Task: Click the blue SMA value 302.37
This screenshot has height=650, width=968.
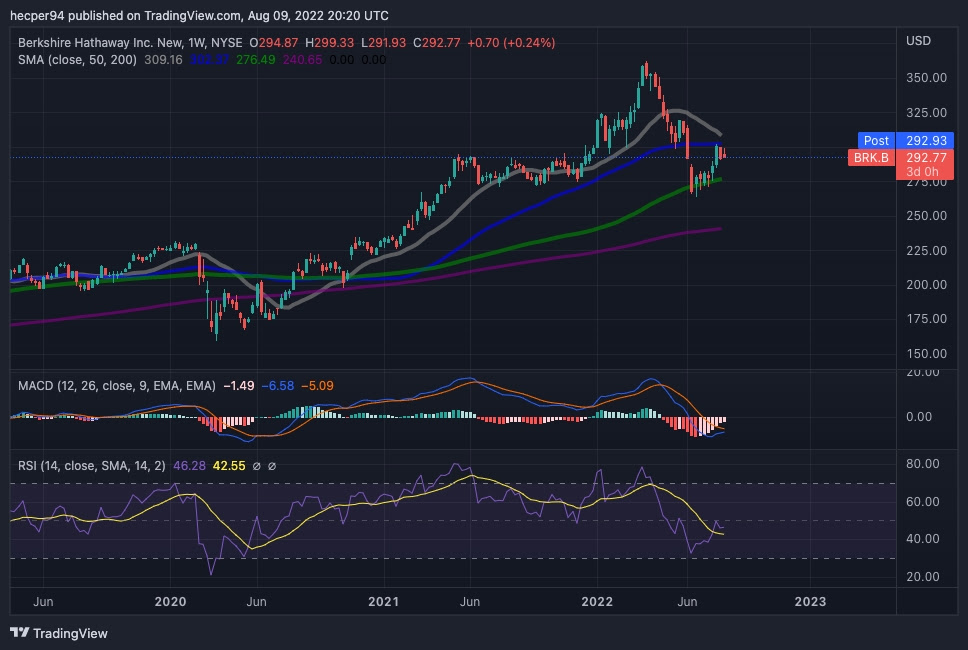Action: coord(209,60)
